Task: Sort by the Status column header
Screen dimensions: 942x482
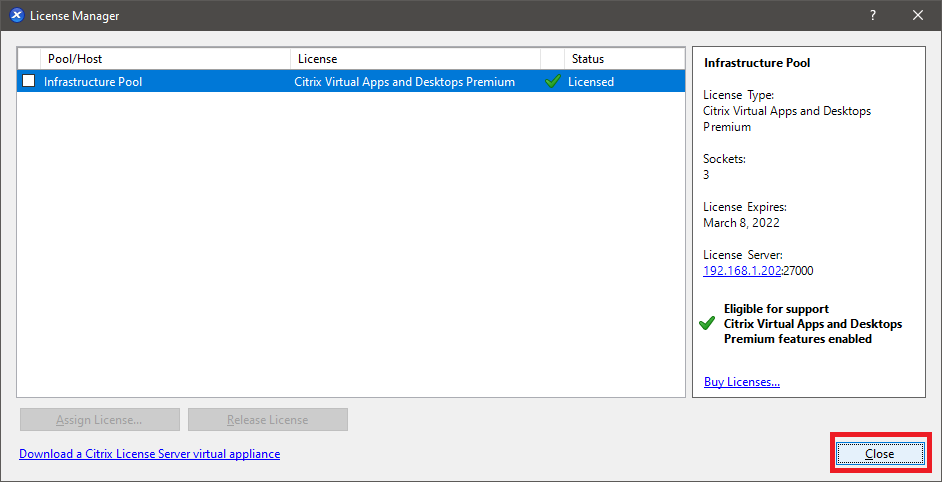Action: click(620, 59)
